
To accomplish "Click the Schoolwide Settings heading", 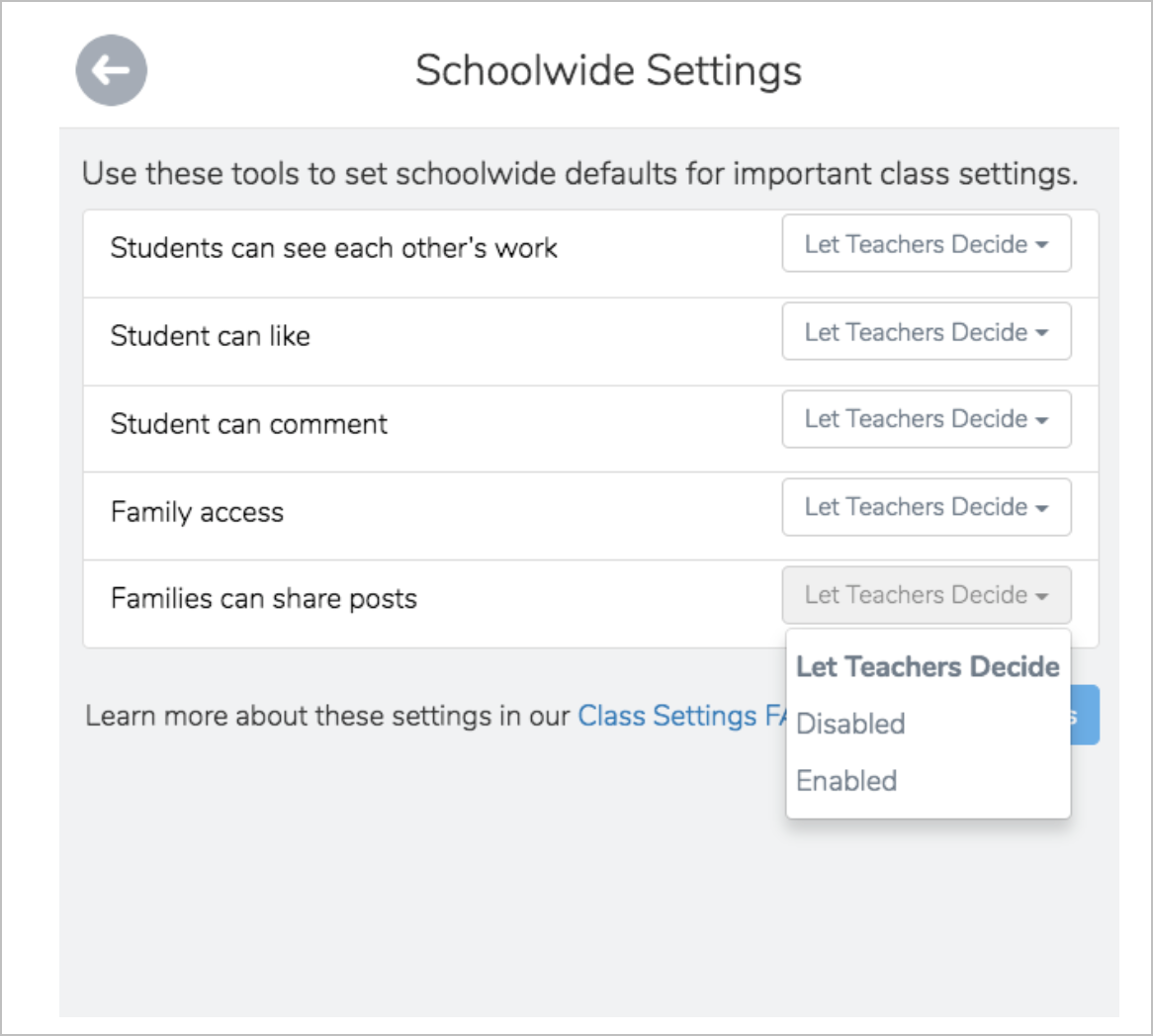I will [608, 71].
